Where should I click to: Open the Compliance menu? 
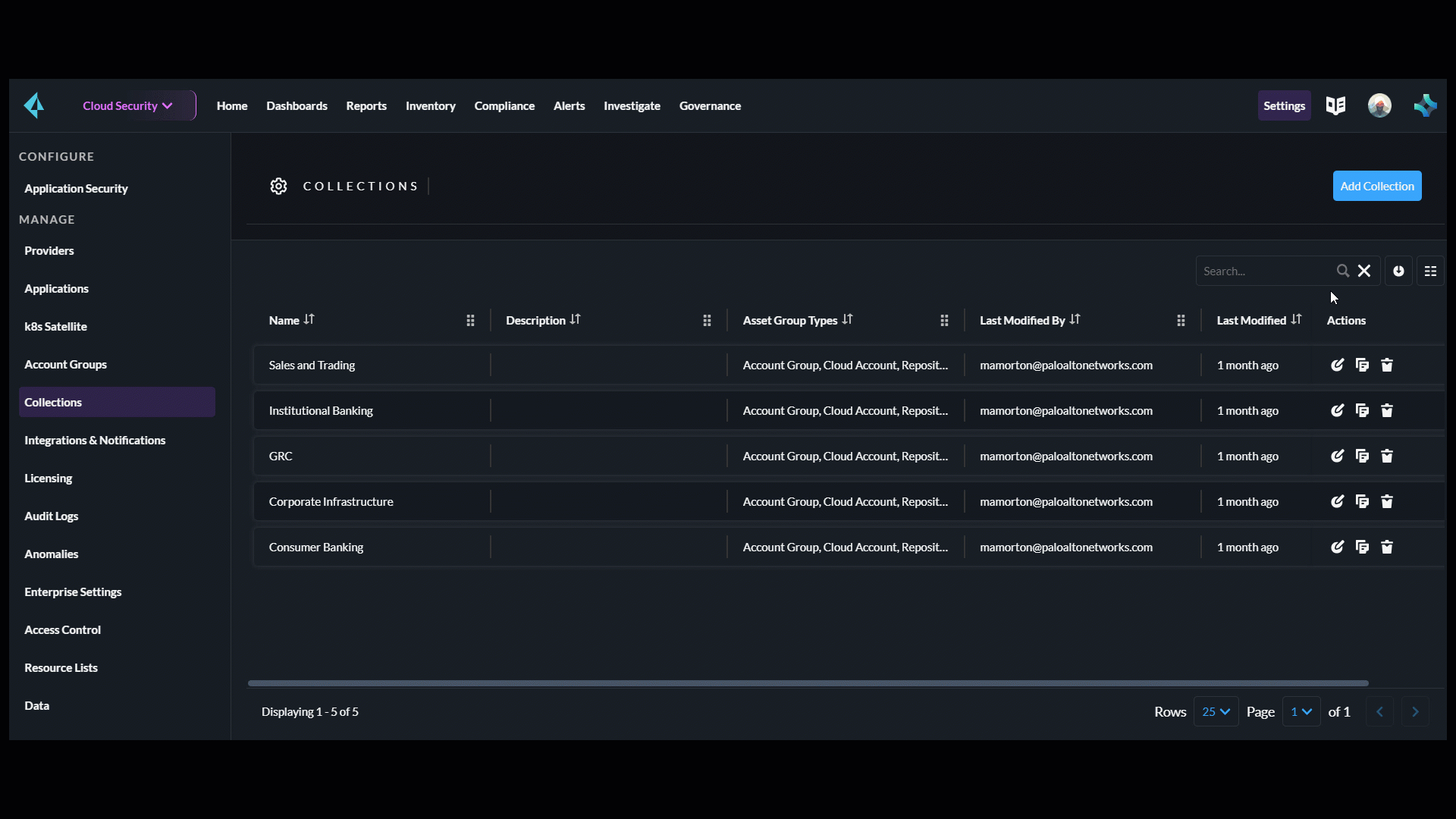[504, 105]
